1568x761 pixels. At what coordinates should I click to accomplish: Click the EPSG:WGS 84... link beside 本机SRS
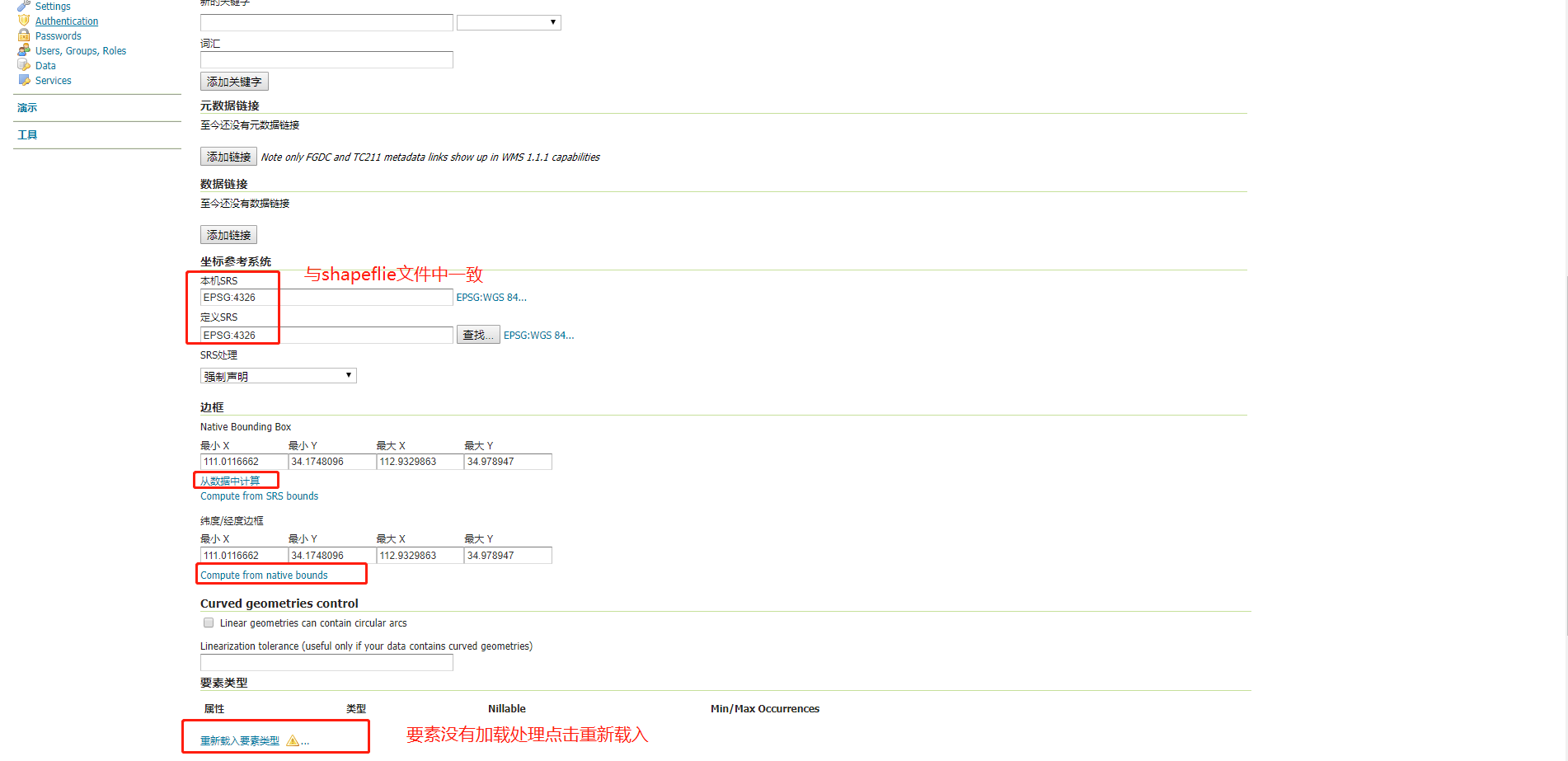pyautogui.click(x=491, y=297)
